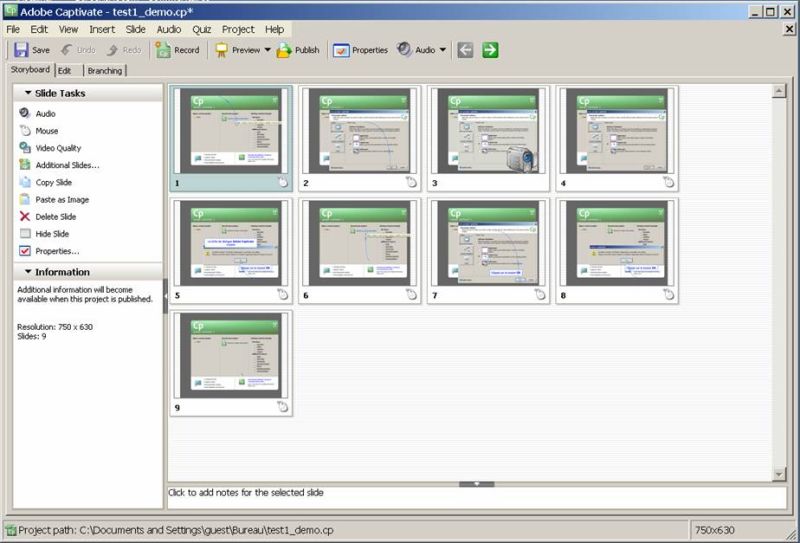This screenshot has width=800, height=543.
Task: Click the slide notes input field
Action: (477, 498)
